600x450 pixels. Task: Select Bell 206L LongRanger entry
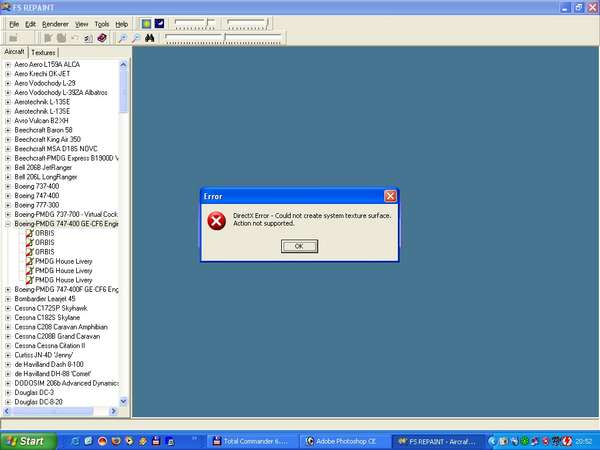46,177
